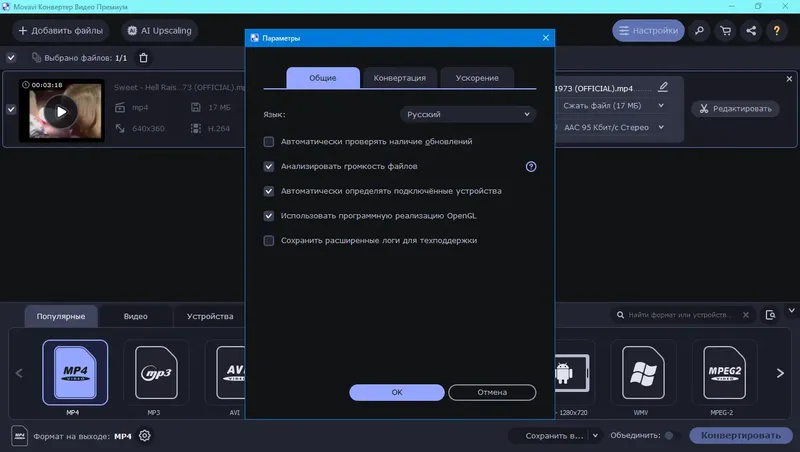Play the Sweet video preview
800x452 pixels.
tap(61, 112)
